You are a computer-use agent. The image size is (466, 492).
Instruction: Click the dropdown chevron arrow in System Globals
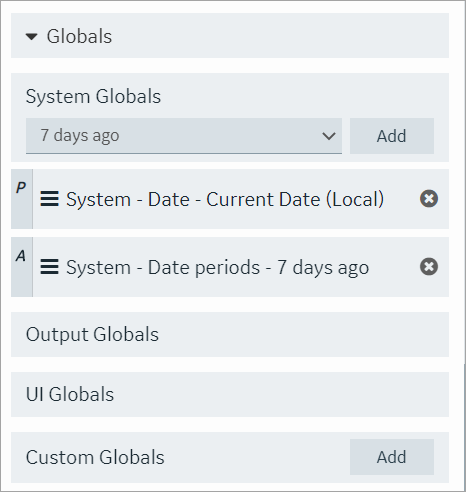(x=329, y=136)
